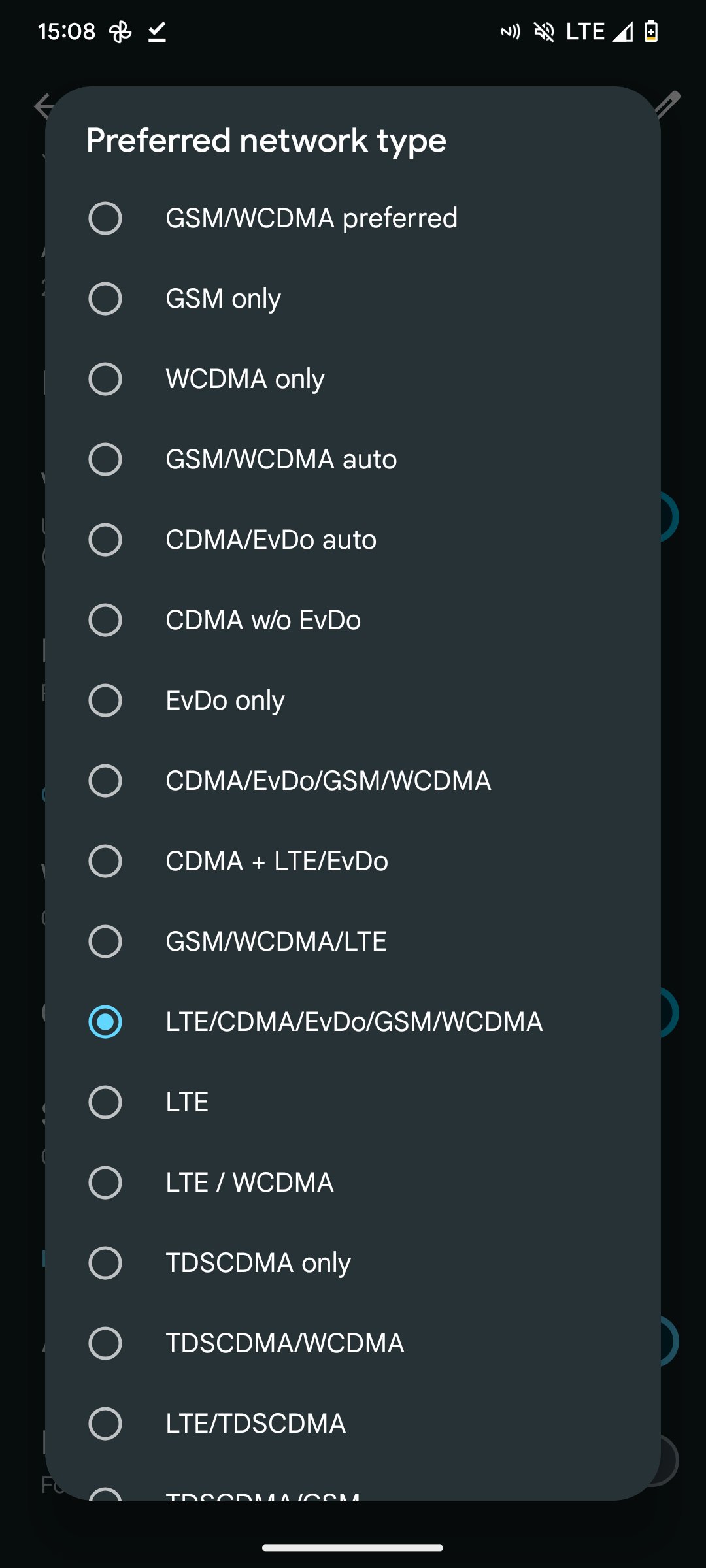Select GSM/WCDMA preferred radio option

click(105, 218)
